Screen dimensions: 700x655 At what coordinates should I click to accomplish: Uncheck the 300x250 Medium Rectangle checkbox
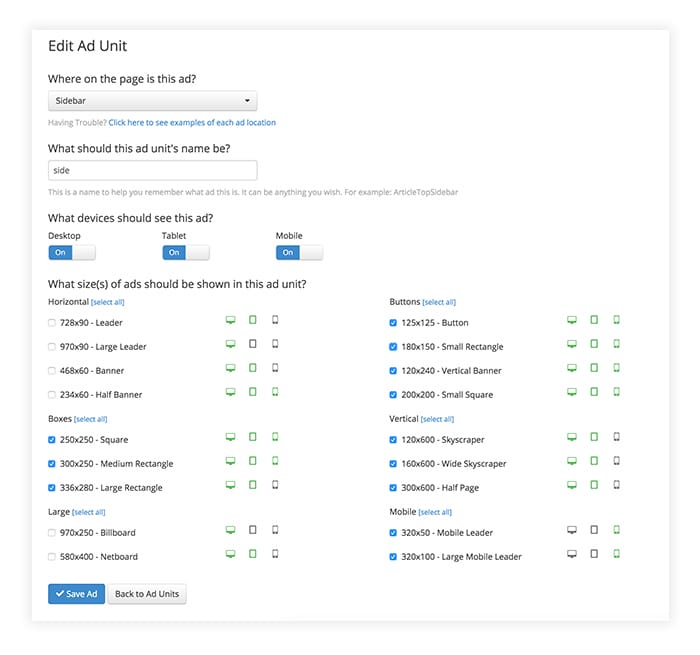coord(52,464)
